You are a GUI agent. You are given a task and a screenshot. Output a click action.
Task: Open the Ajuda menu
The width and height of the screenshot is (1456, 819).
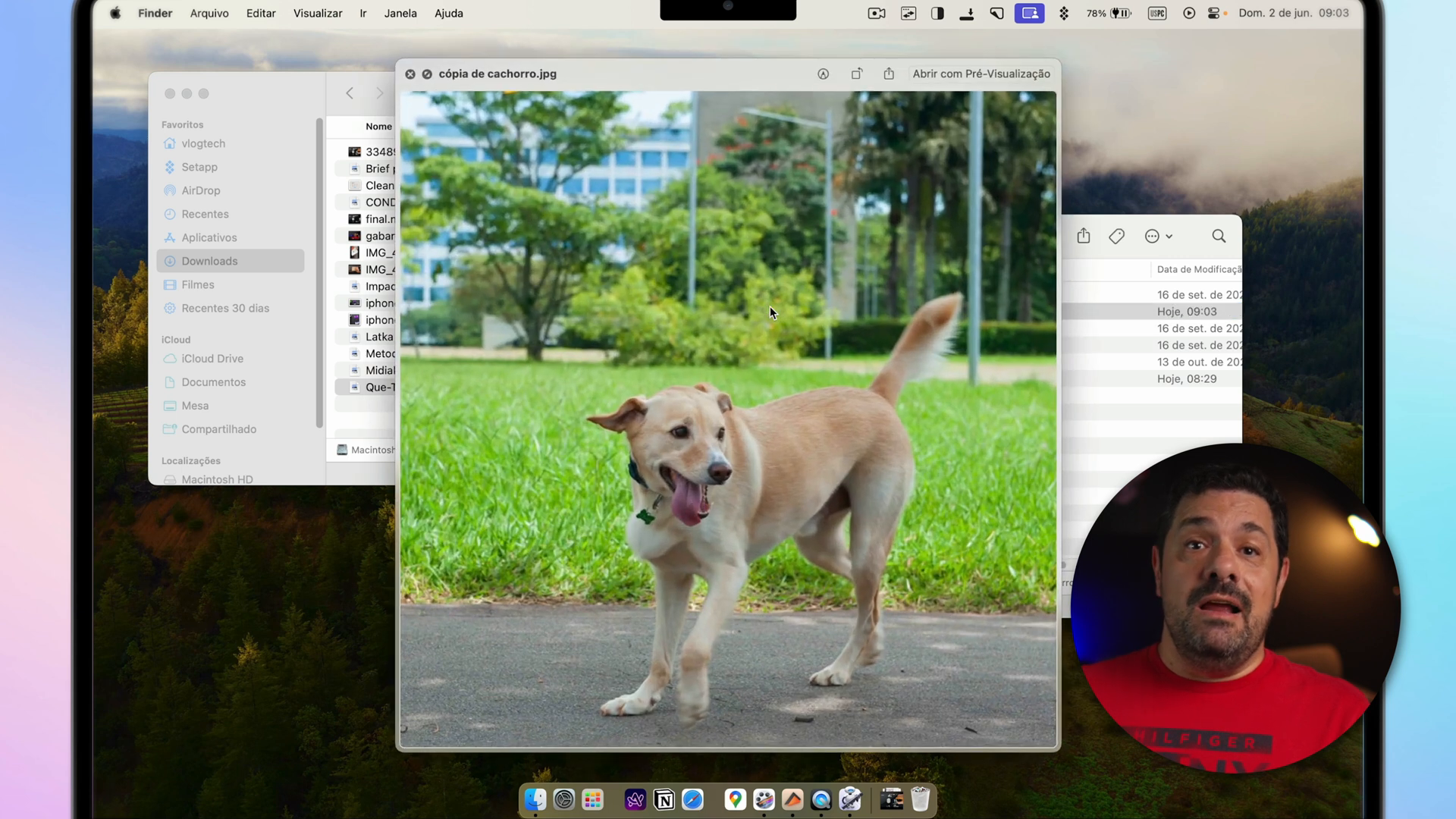pyautogui.click(x=449, y=13)
